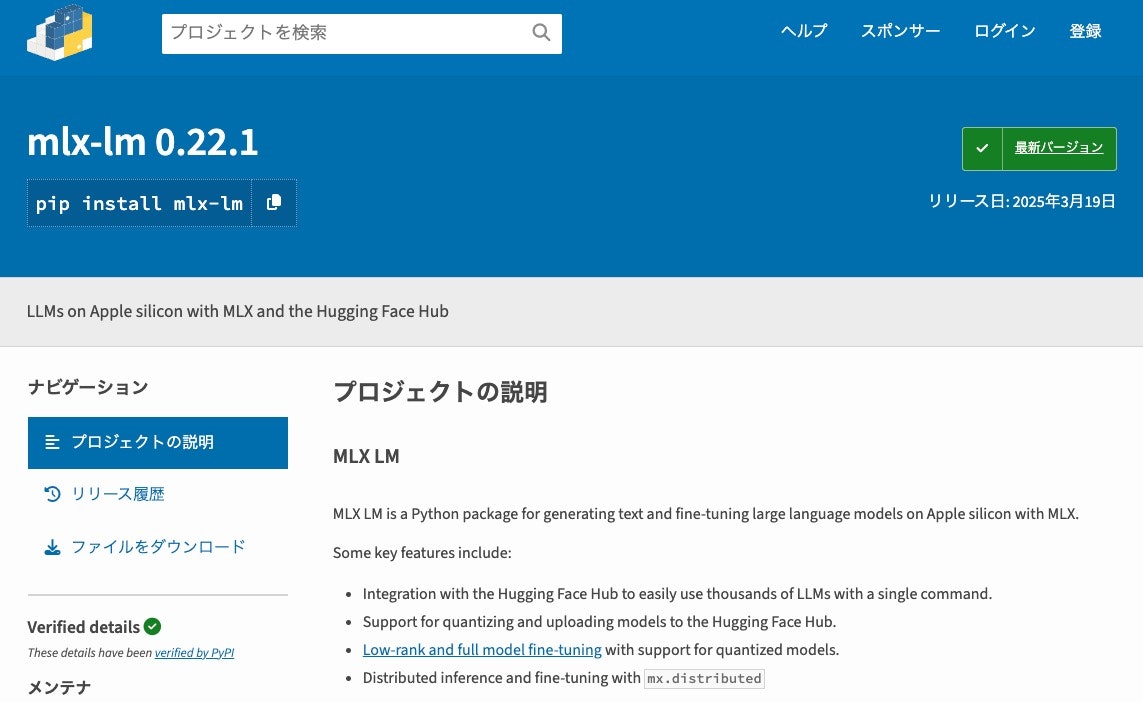
Task: Copy pip install command to clipboard
Action: 274,203
